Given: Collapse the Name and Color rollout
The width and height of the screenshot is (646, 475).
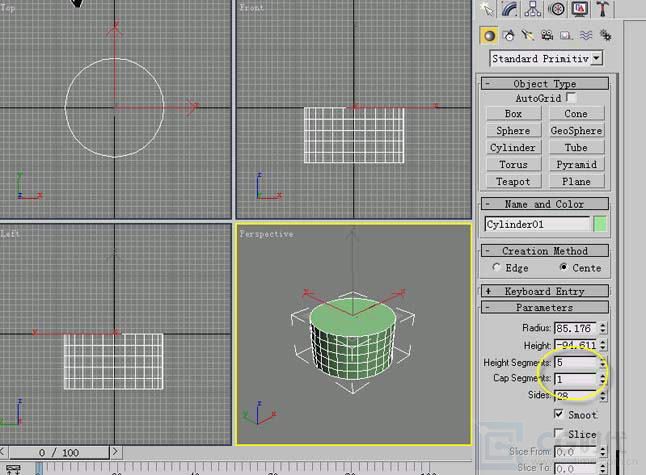Looking at the screenshot, I should [x=545, y=204].
